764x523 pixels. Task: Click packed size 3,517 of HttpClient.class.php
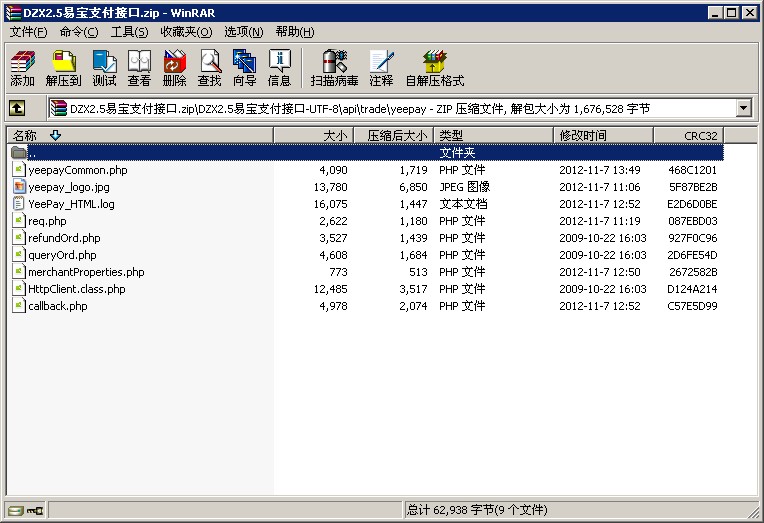[x=413, y=289]
